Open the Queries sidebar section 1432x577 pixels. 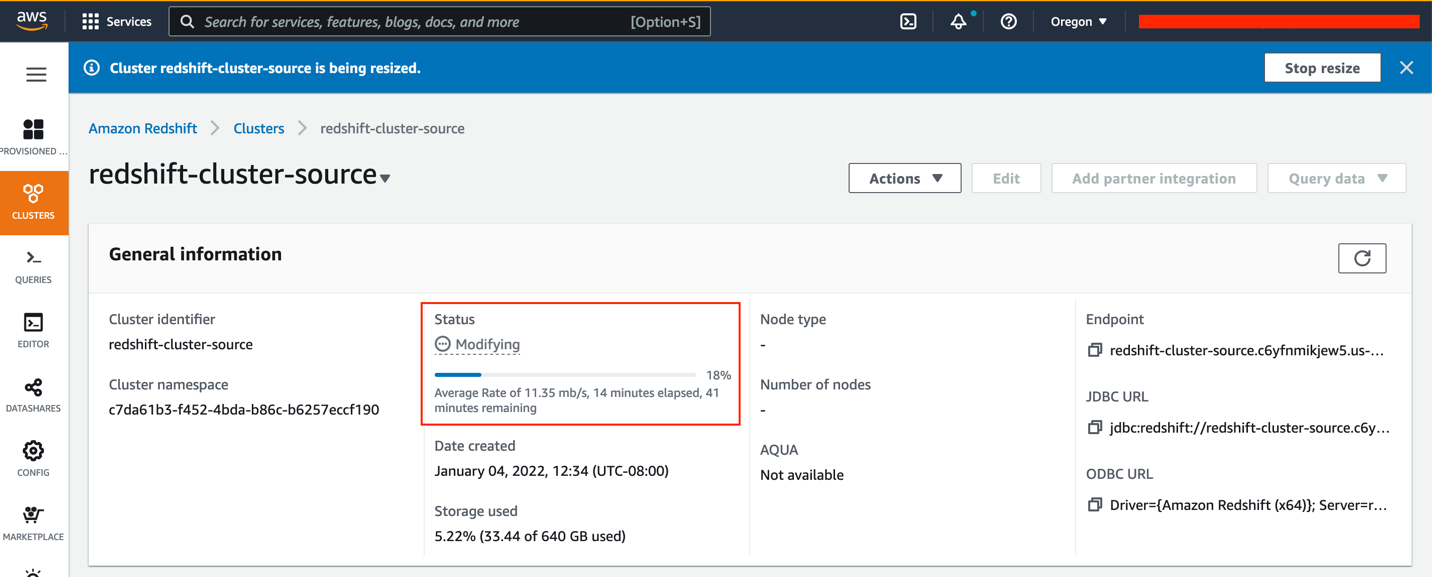(33, 266)
